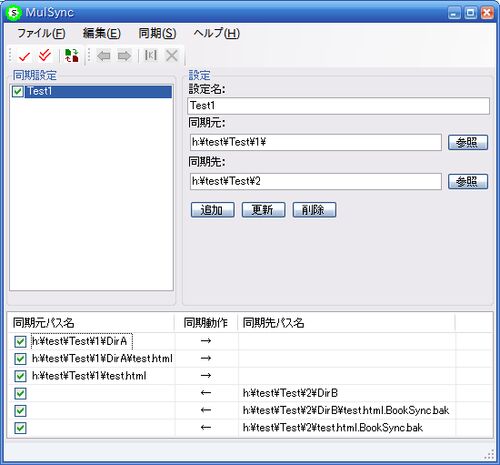Viewport: 500px width, 465px height.
Task: Click the grayed skip-bar toolbar icon
Action: coord(151,55)
